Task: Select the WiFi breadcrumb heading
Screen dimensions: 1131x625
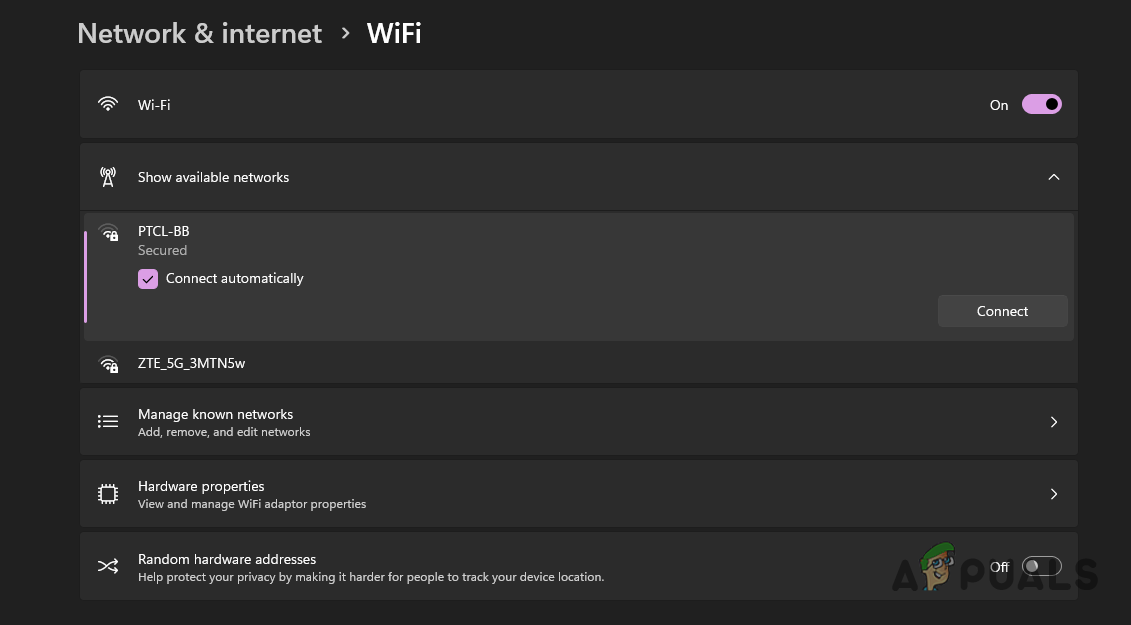Action: [x=393, y=33]
